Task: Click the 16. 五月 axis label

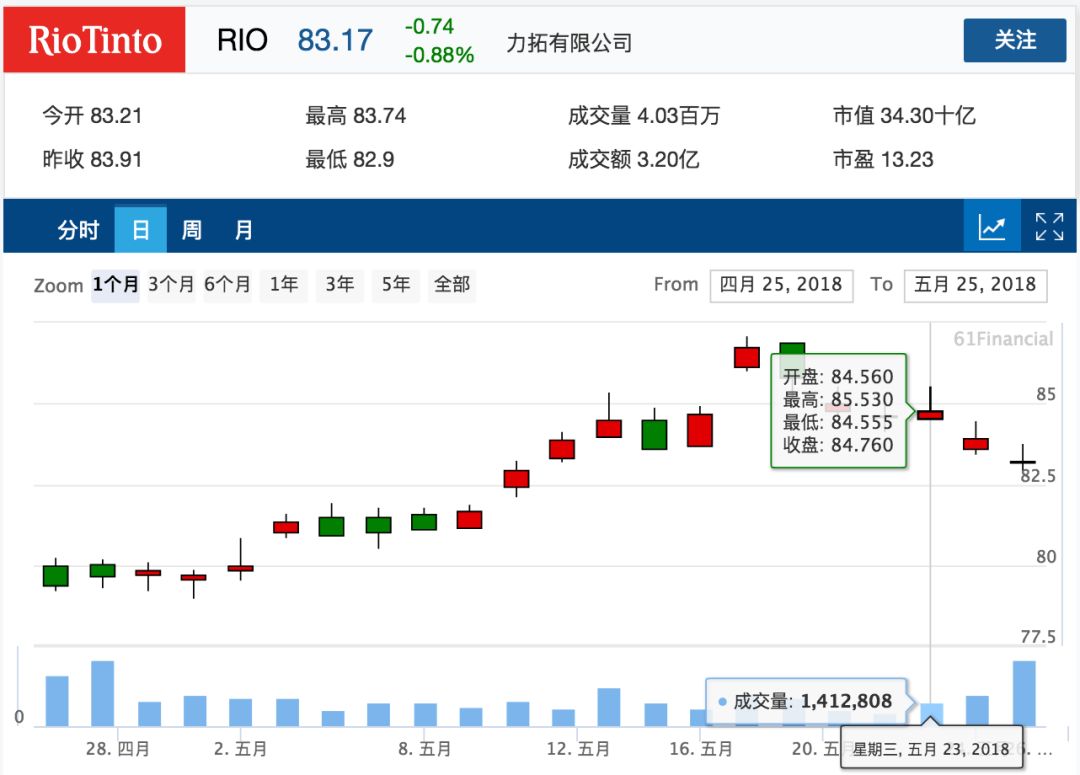Action: coord(700,749)
